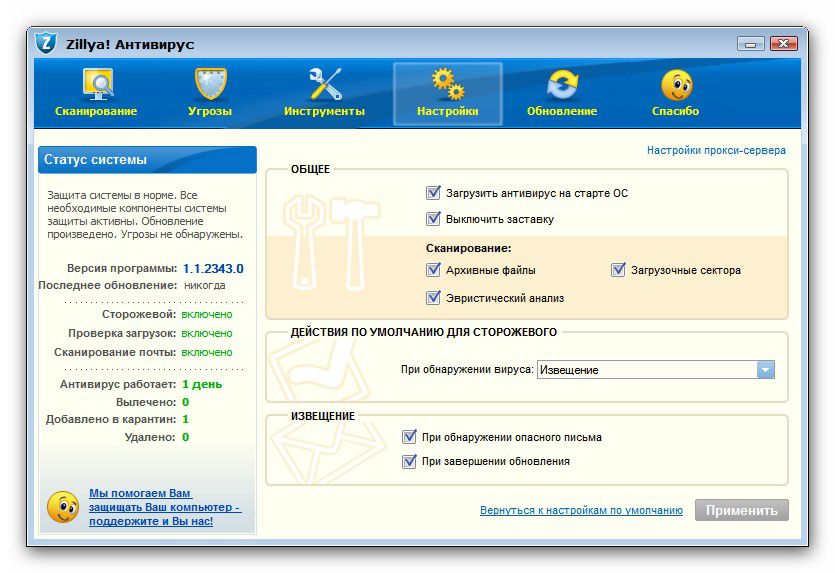Click the ОБЩЕЕ section heading

pos(310,169)
